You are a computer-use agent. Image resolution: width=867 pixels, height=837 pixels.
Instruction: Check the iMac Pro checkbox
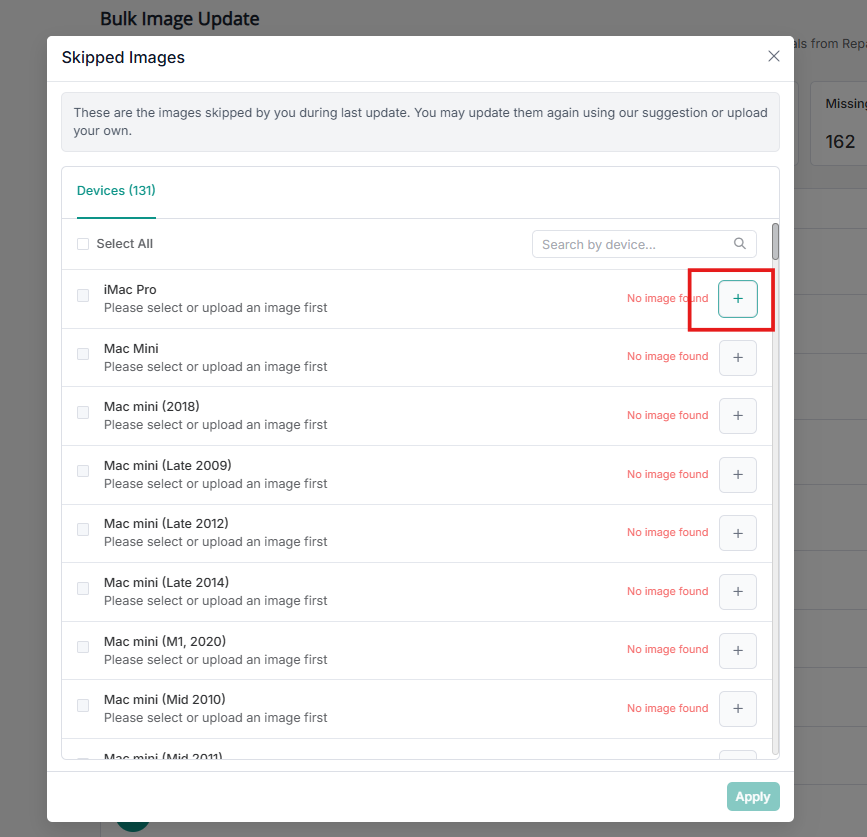[x=83, y=297]
